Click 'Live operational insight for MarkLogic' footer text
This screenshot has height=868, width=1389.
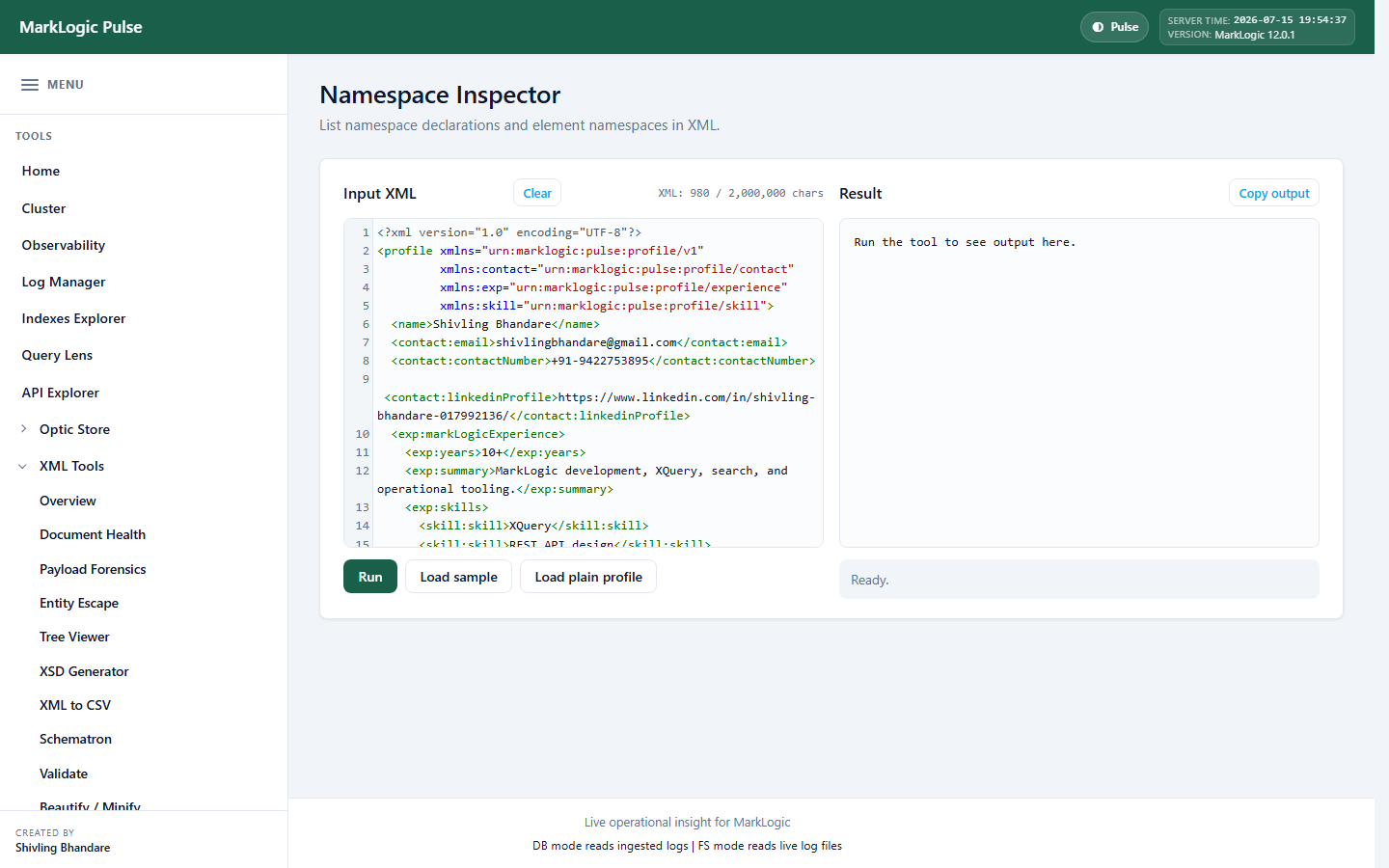coord(687,823)
